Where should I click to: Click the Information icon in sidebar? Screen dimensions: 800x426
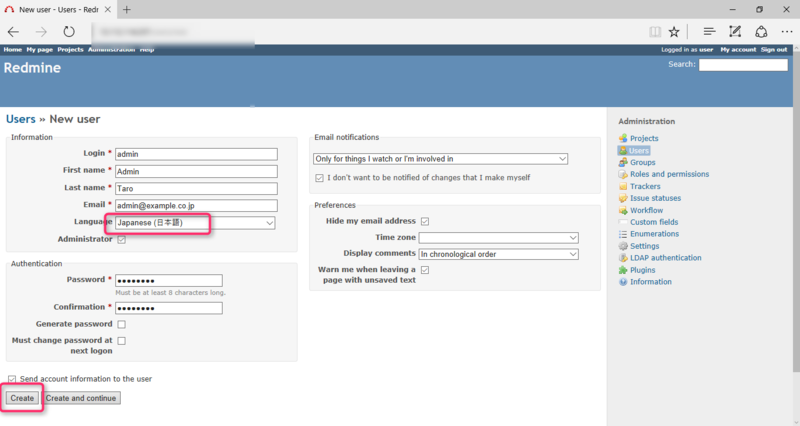click(623, 282)
